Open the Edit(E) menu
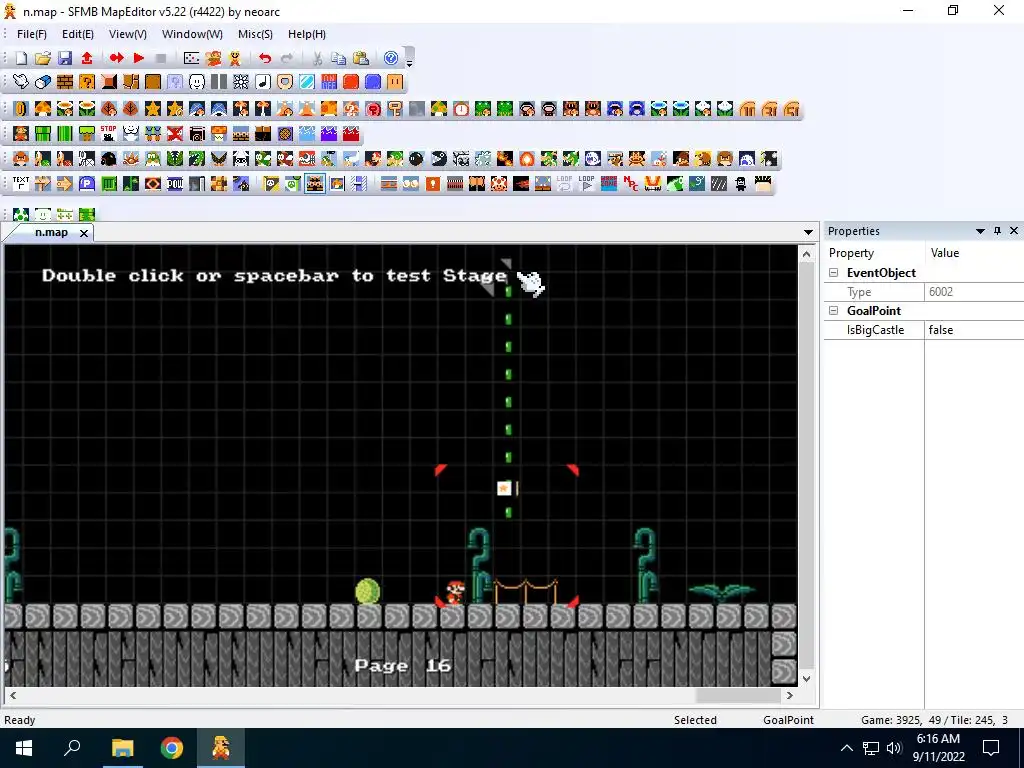 tap(78, 34)
